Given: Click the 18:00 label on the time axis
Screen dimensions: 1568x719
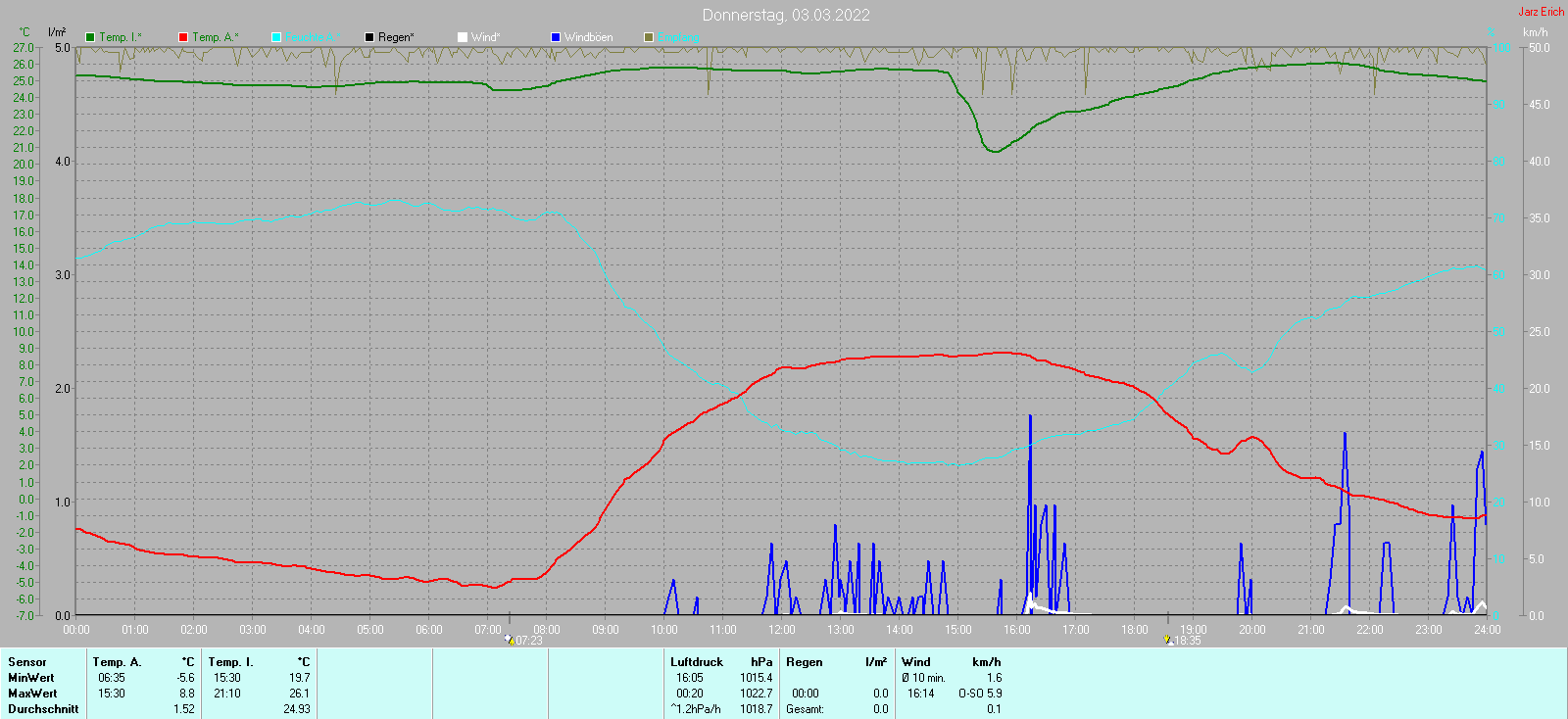Looking at the screenshot, I should pos(1135,630).
